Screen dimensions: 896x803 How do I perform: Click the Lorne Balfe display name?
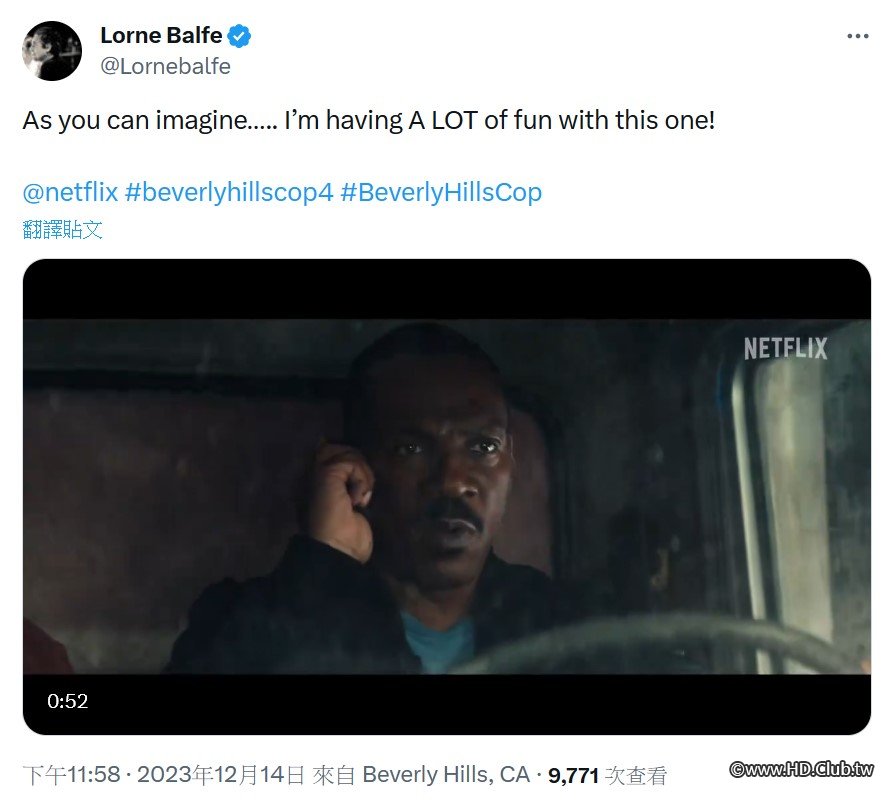(161, 37)
